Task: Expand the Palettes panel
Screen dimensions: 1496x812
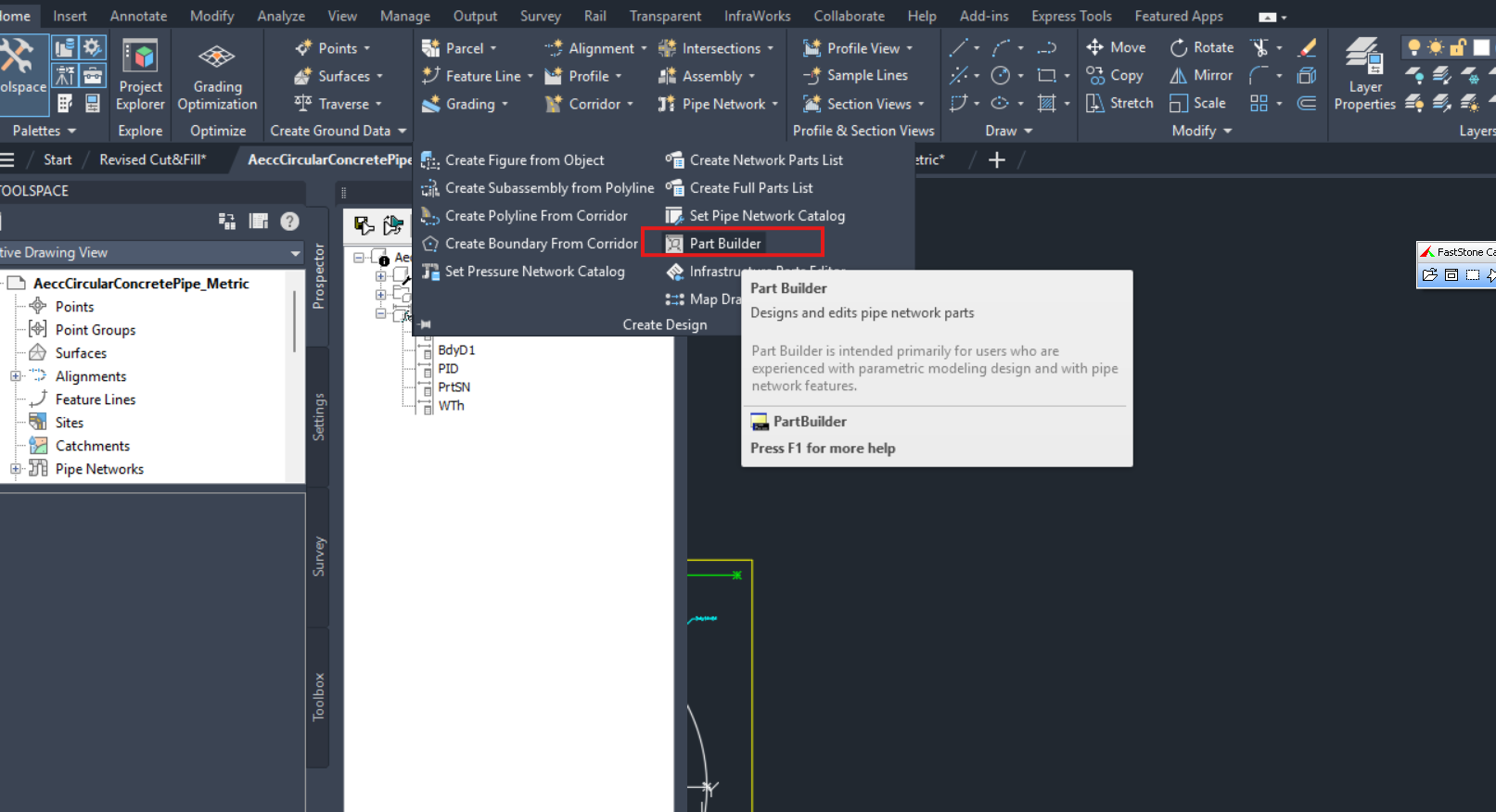Action: [x=45, y=131]
